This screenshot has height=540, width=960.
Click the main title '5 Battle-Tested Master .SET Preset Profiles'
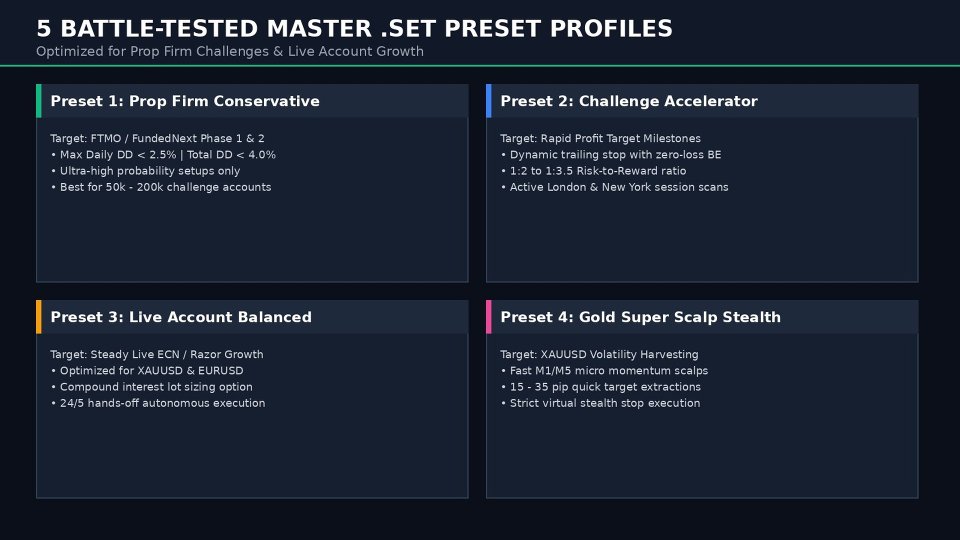(354, 29)
